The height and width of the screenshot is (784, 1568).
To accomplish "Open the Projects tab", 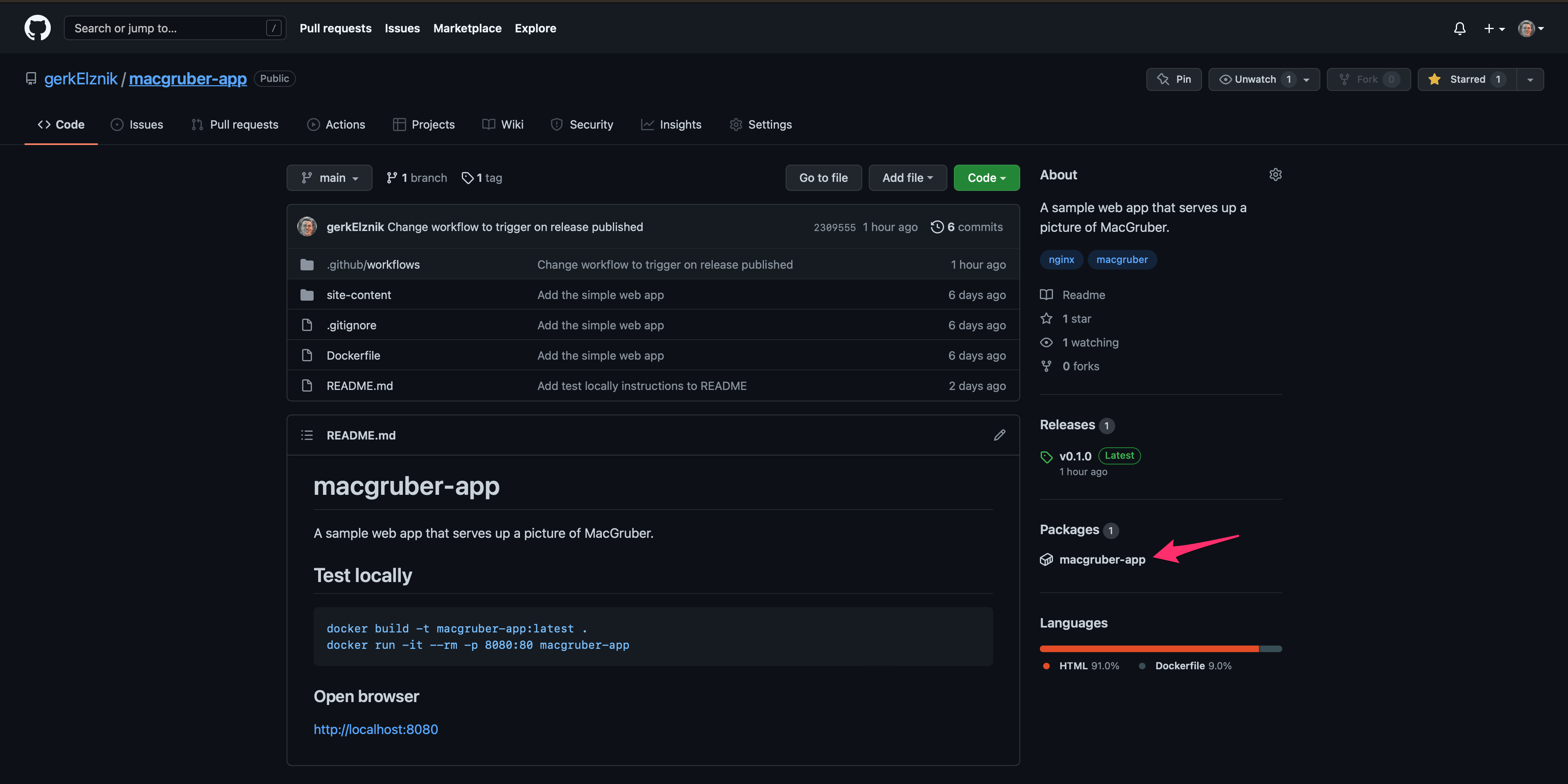I will coord(424,124).
